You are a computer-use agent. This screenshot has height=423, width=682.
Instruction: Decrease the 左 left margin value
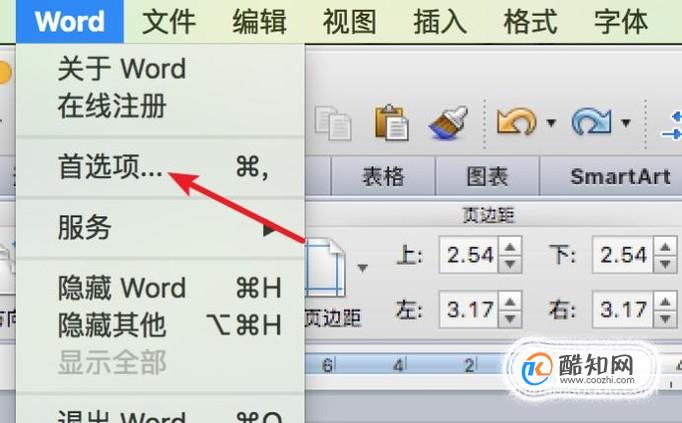tap(510, 319)
